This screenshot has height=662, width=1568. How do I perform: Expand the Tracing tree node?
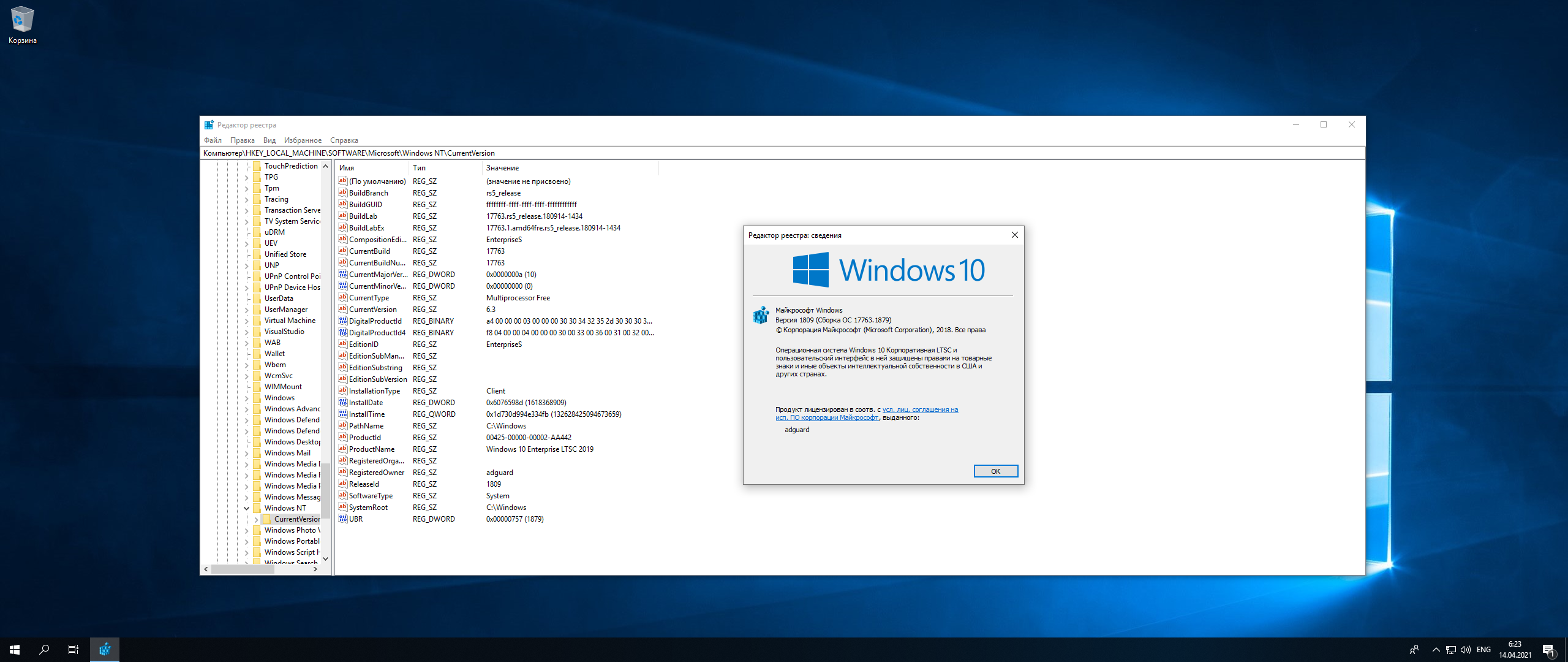[x=247, y=199]
